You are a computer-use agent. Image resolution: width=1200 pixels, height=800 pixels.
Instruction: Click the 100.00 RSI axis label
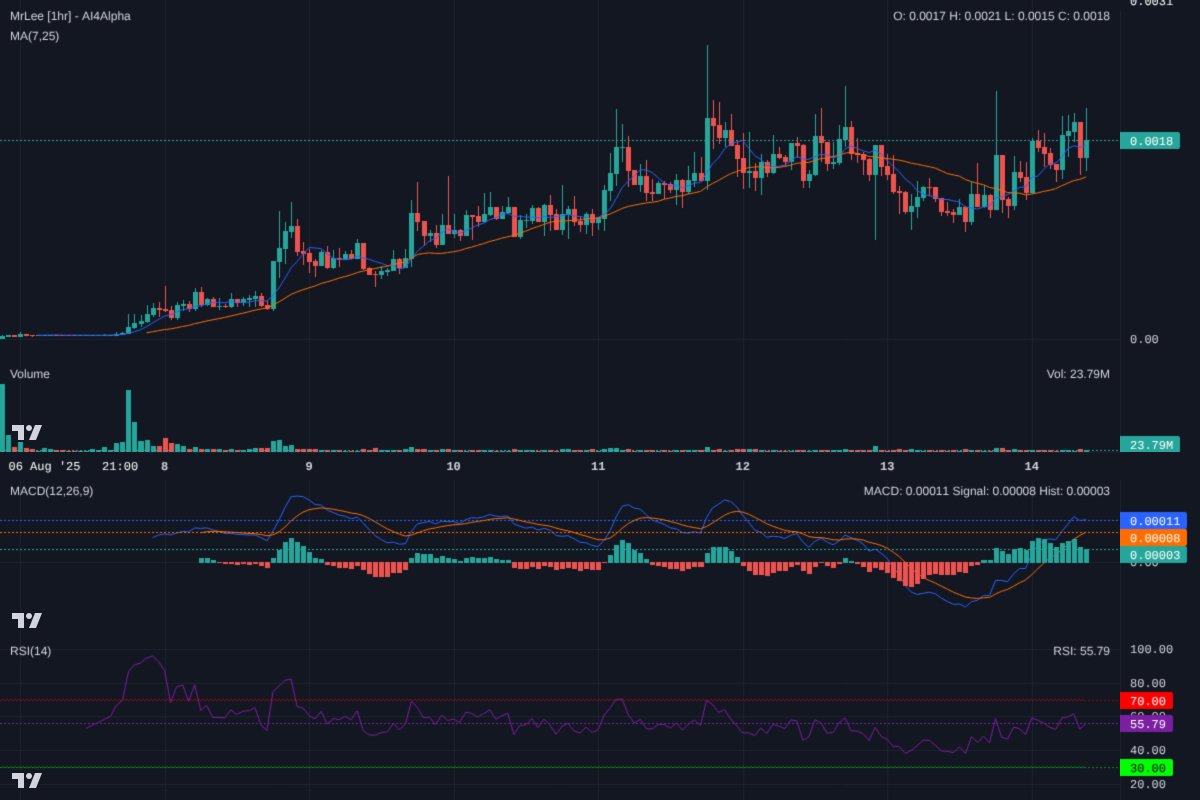point(1150,650)
